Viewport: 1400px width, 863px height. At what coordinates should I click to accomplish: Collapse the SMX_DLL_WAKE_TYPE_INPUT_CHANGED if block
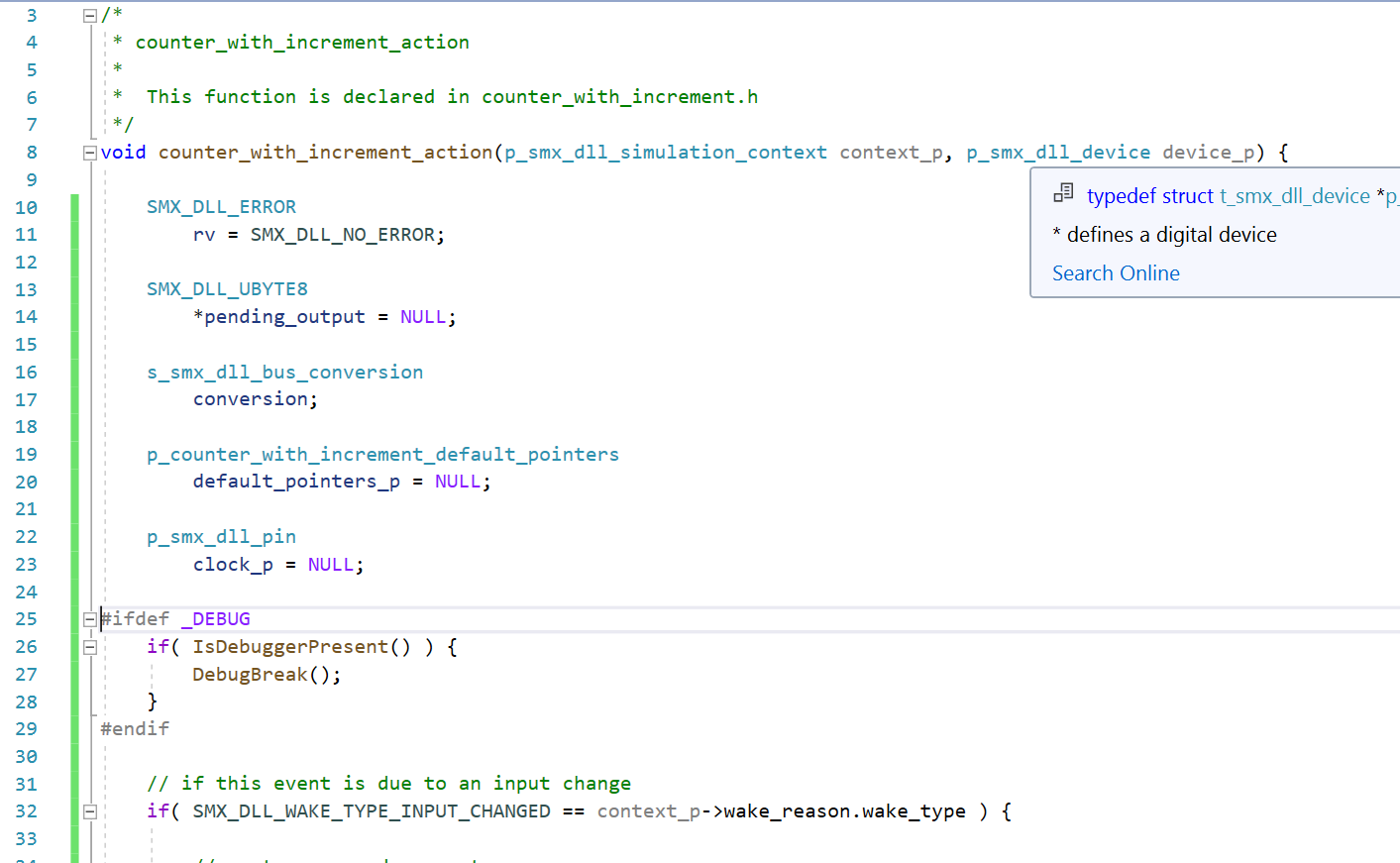90,811
